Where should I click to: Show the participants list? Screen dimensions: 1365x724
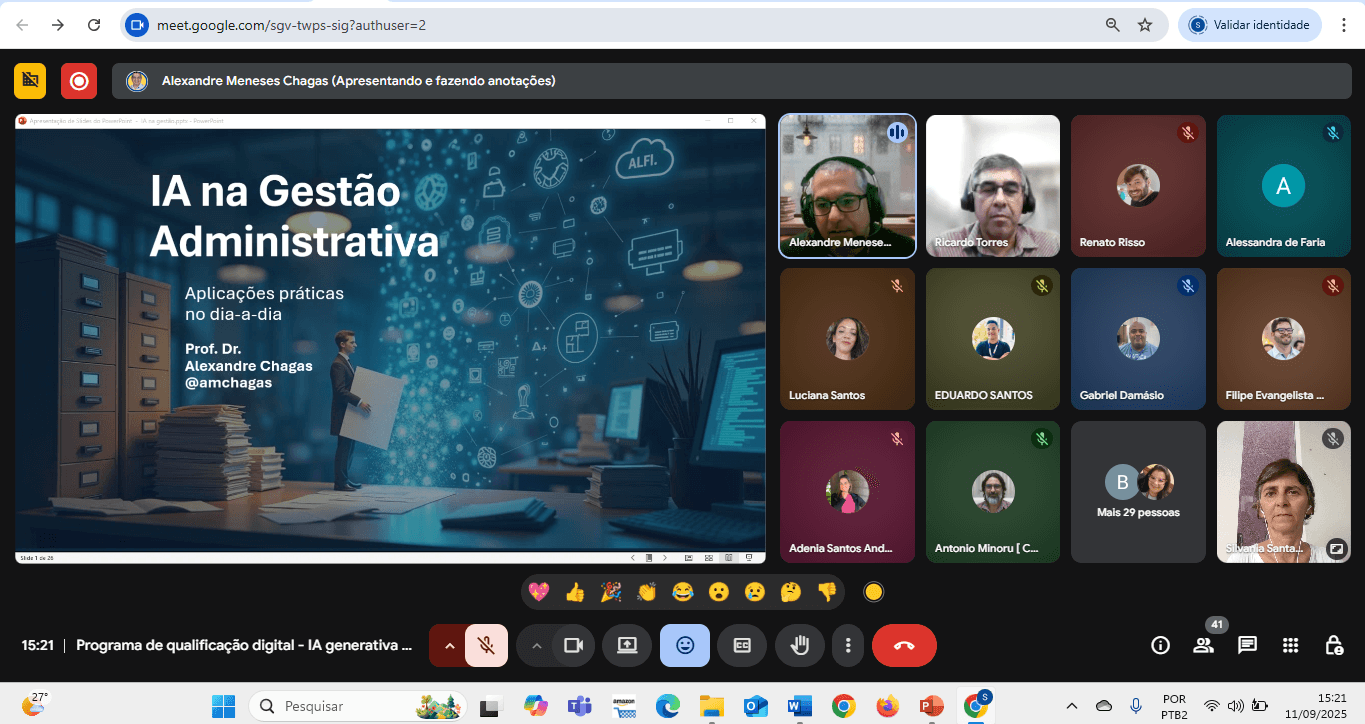click(1203, 645)
